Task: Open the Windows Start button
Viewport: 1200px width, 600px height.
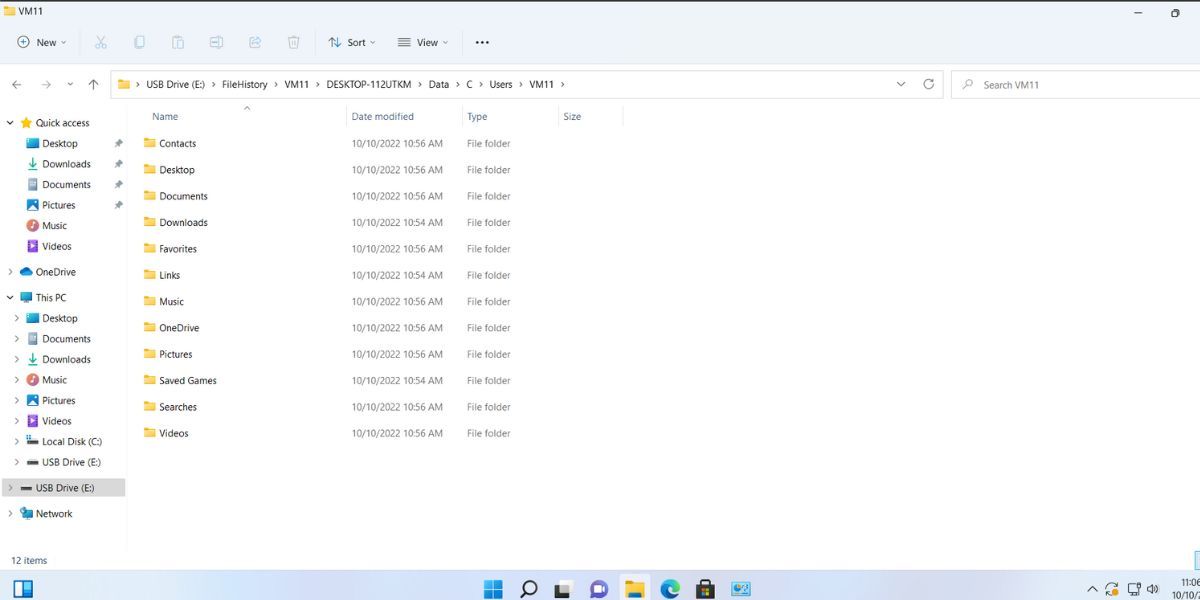Action: click(493, 589)
